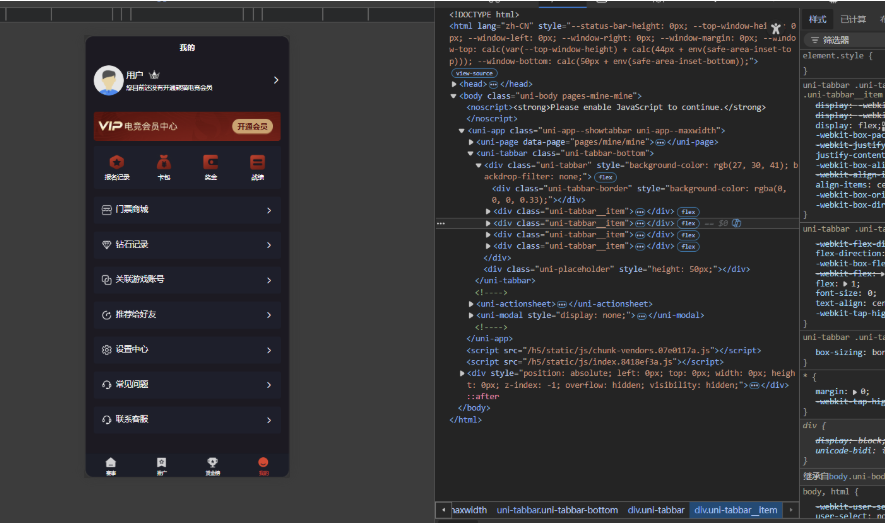
Task: Open the 钻石记录 row chevron
Action: (269, 245)
